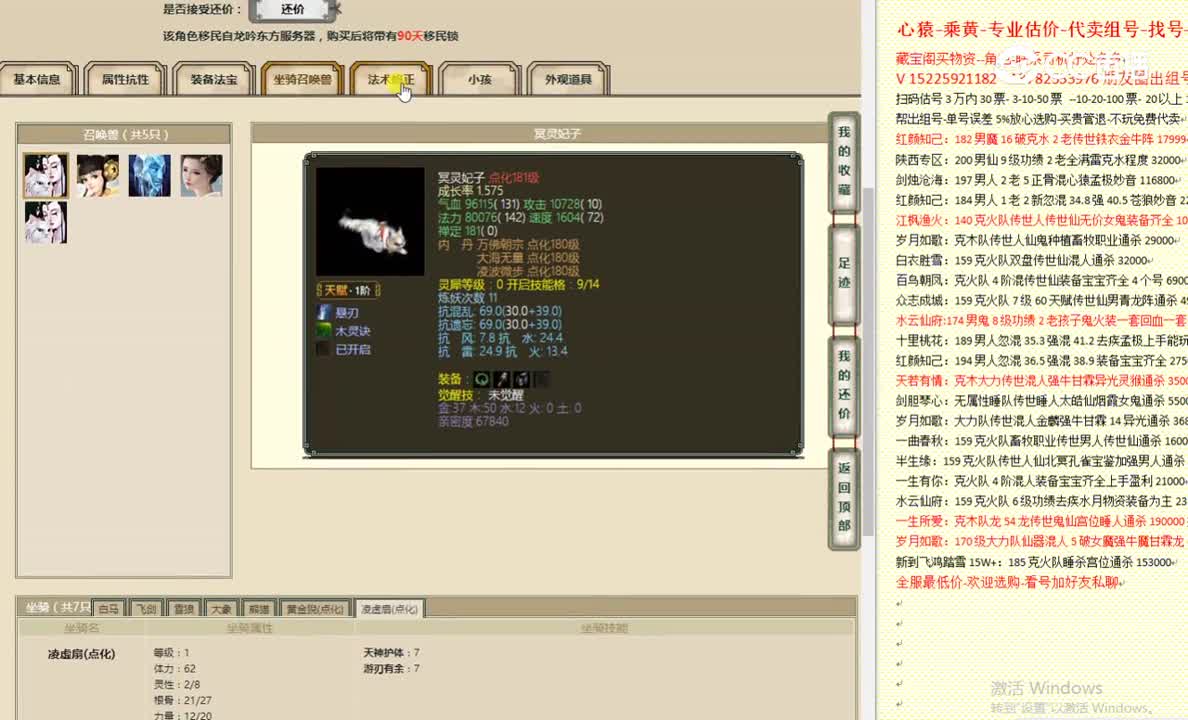
Task: Open the 装备法宝 tab
Action: click(x=214, y=79)
